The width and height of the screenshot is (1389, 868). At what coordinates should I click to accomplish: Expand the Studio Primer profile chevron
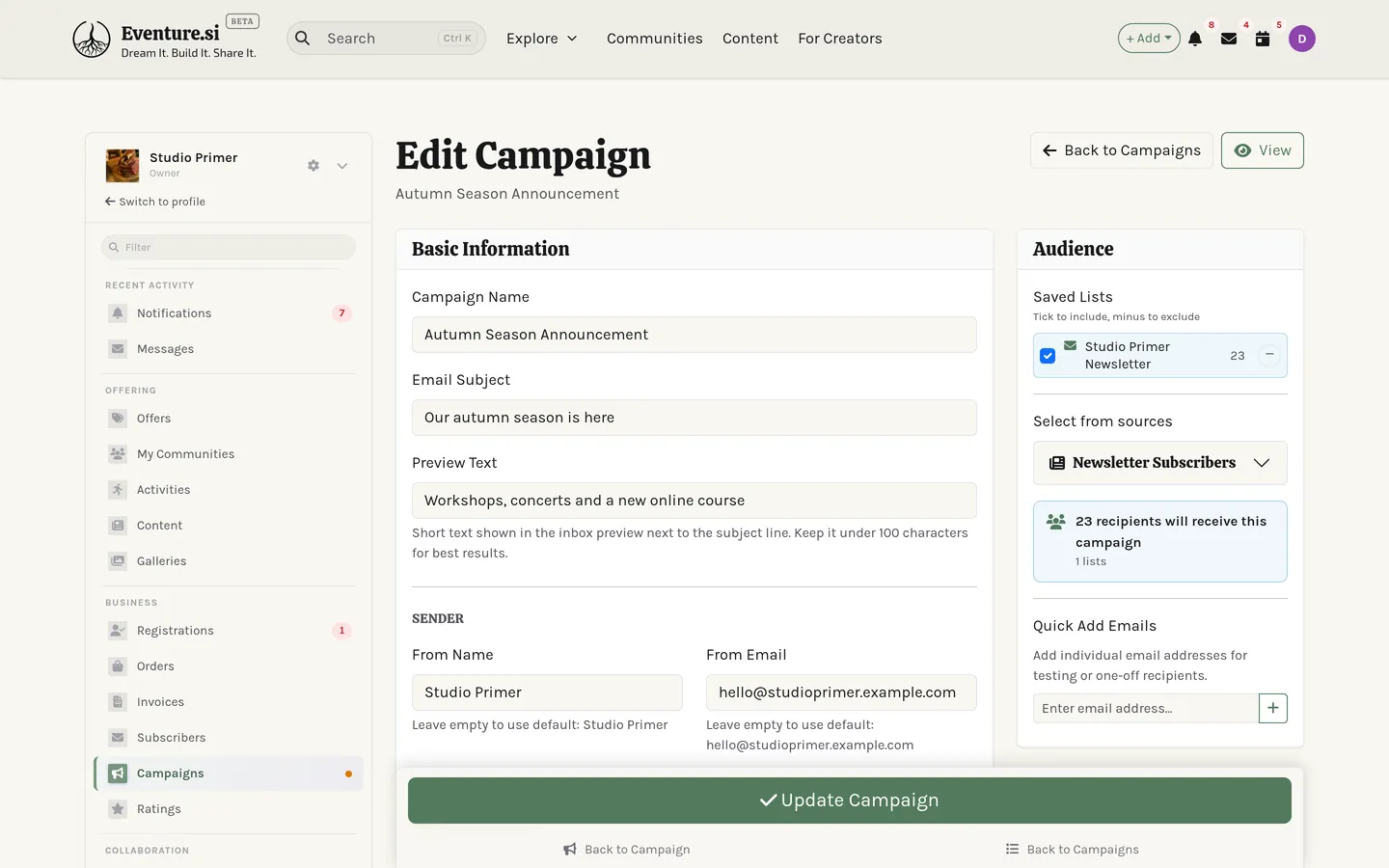point(342,166)
